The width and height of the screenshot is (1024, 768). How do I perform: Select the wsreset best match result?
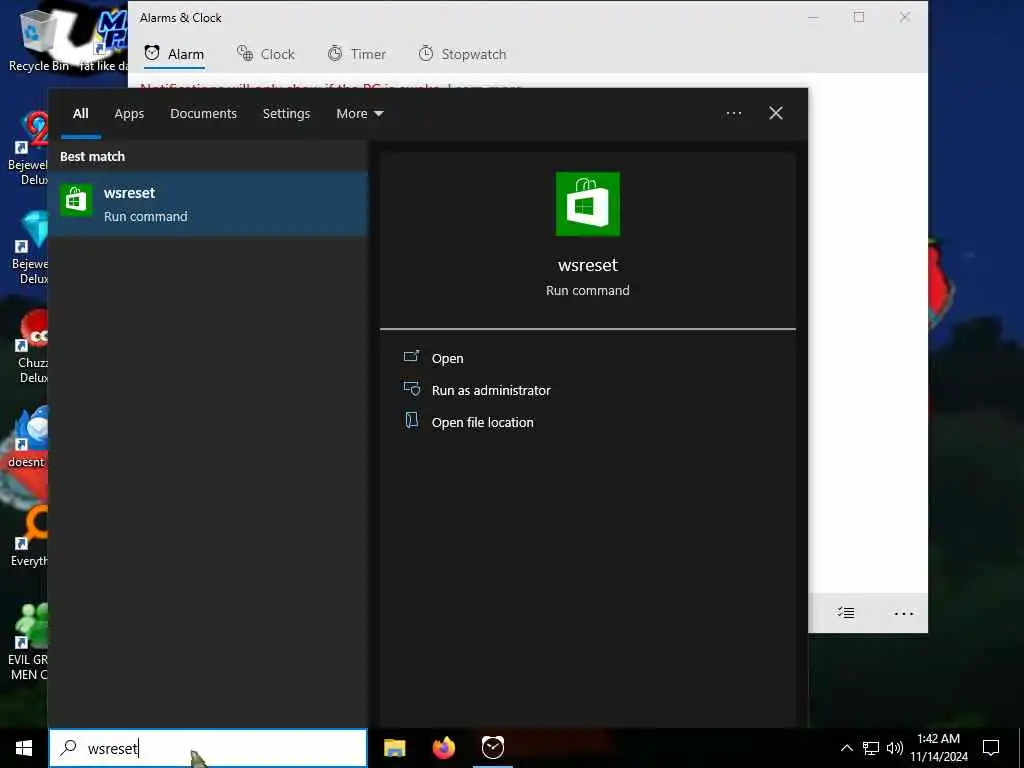pos(208,204)
